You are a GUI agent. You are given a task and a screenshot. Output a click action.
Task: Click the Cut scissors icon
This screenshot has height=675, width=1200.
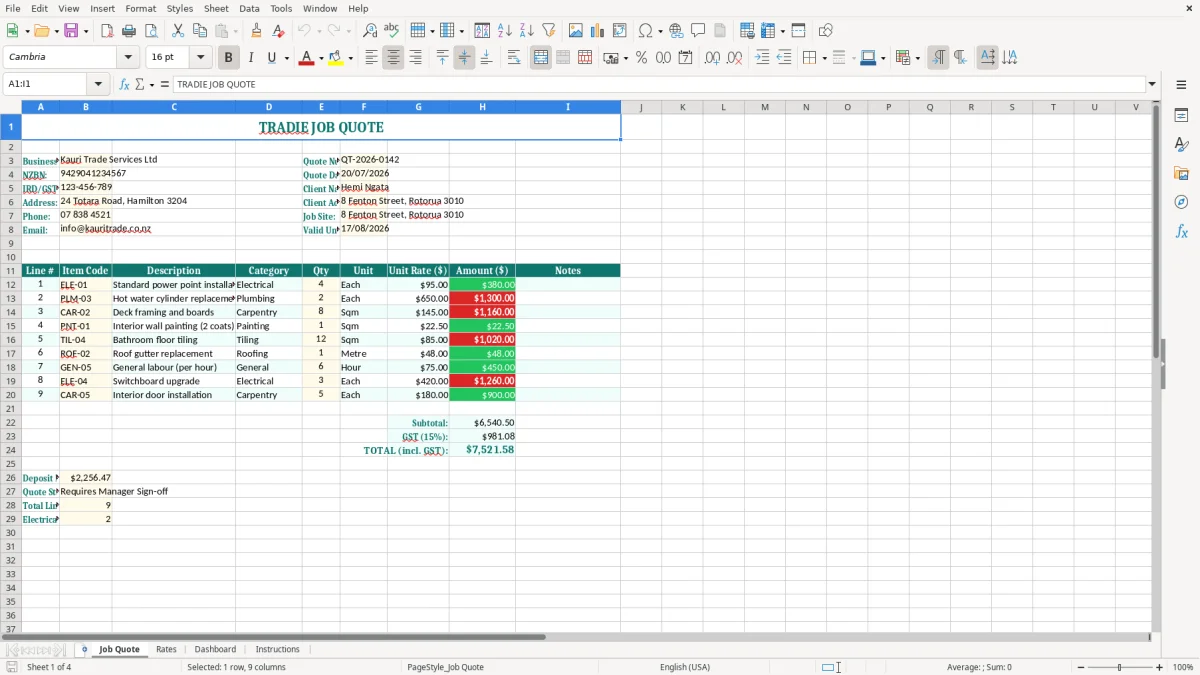(178, 31)
